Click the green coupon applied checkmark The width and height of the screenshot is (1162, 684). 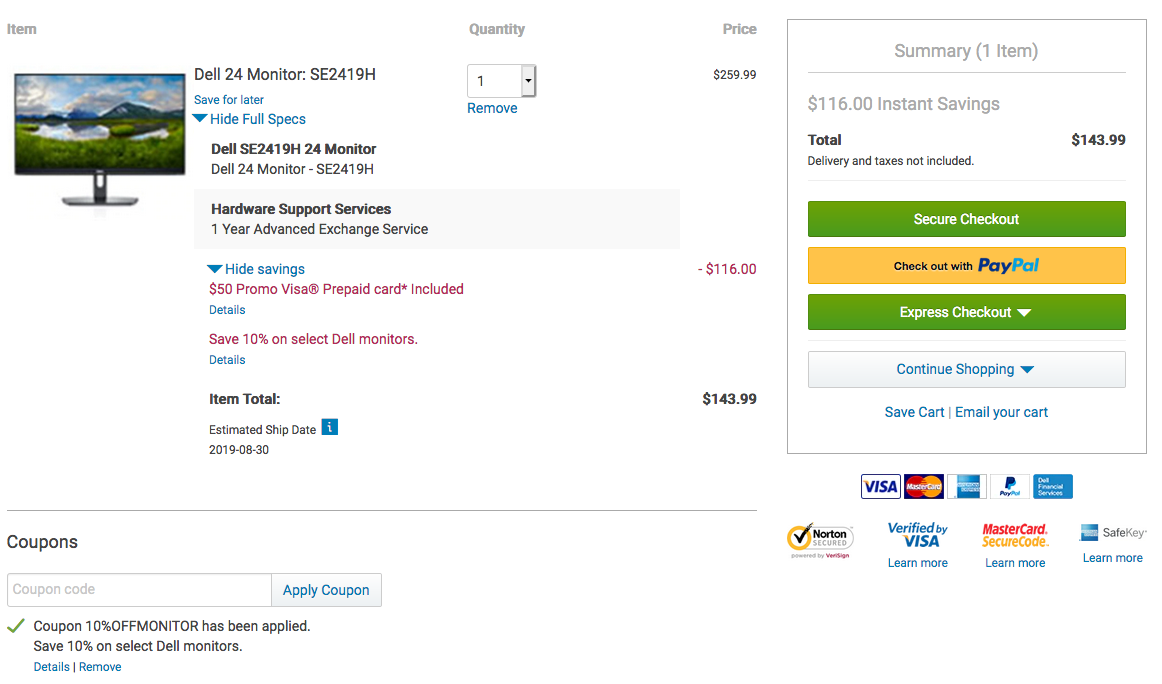coord(16,626)
